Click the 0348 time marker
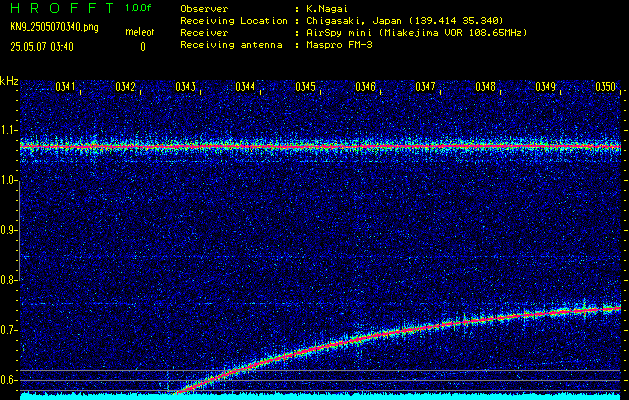 tap(485, 87)
